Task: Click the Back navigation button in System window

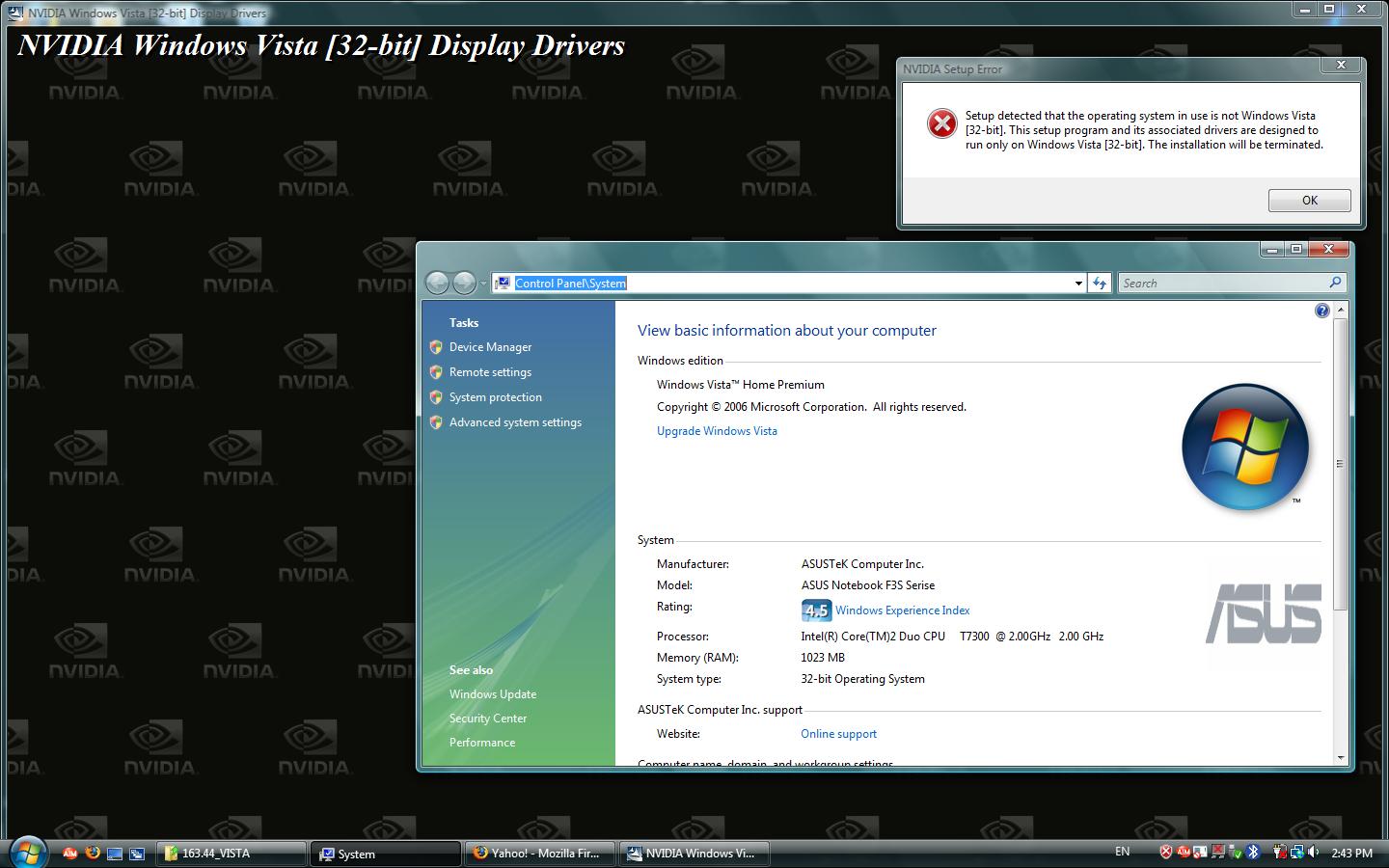Action: point(438,283)
